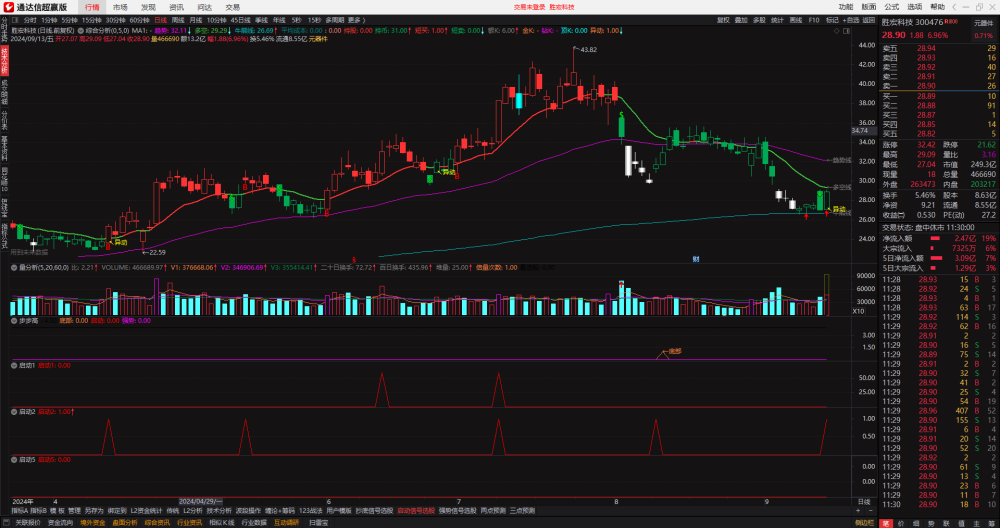Image resolution: width=1000 pixels, height=528 pixels.
Task: Click the diamond icon above price axis
Action: coord(837,31)
